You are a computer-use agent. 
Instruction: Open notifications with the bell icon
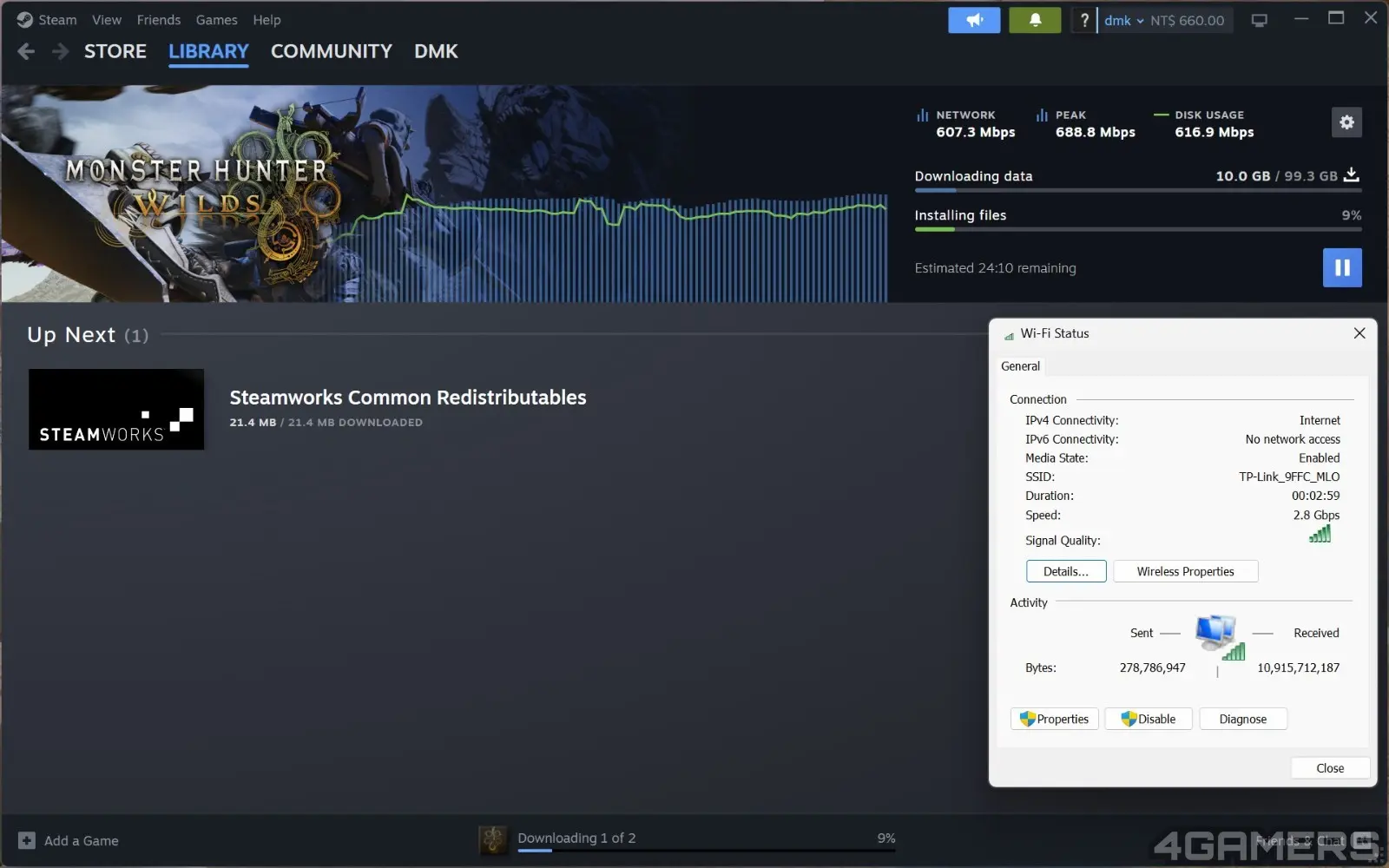click(1035, 20)
